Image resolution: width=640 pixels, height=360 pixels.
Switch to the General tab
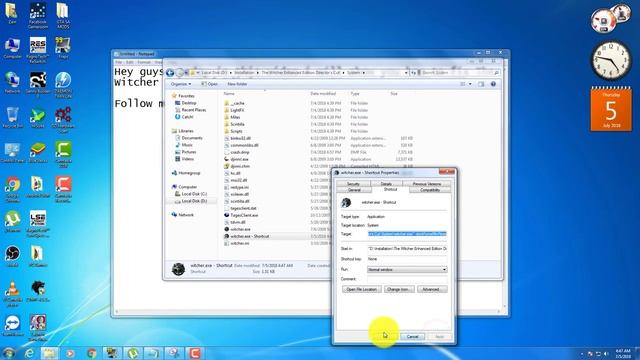click(x=354, y=190)
